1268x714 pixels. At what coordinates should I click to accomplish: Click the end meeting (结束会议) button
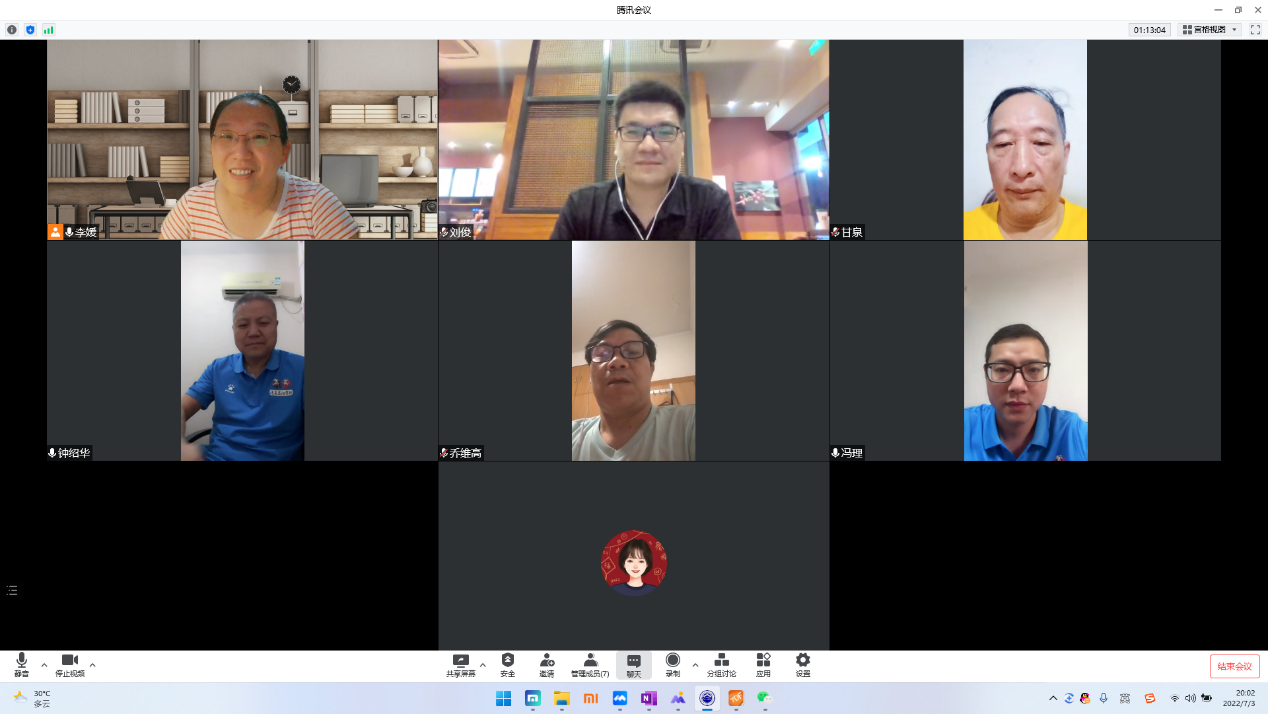point(1234,666)
